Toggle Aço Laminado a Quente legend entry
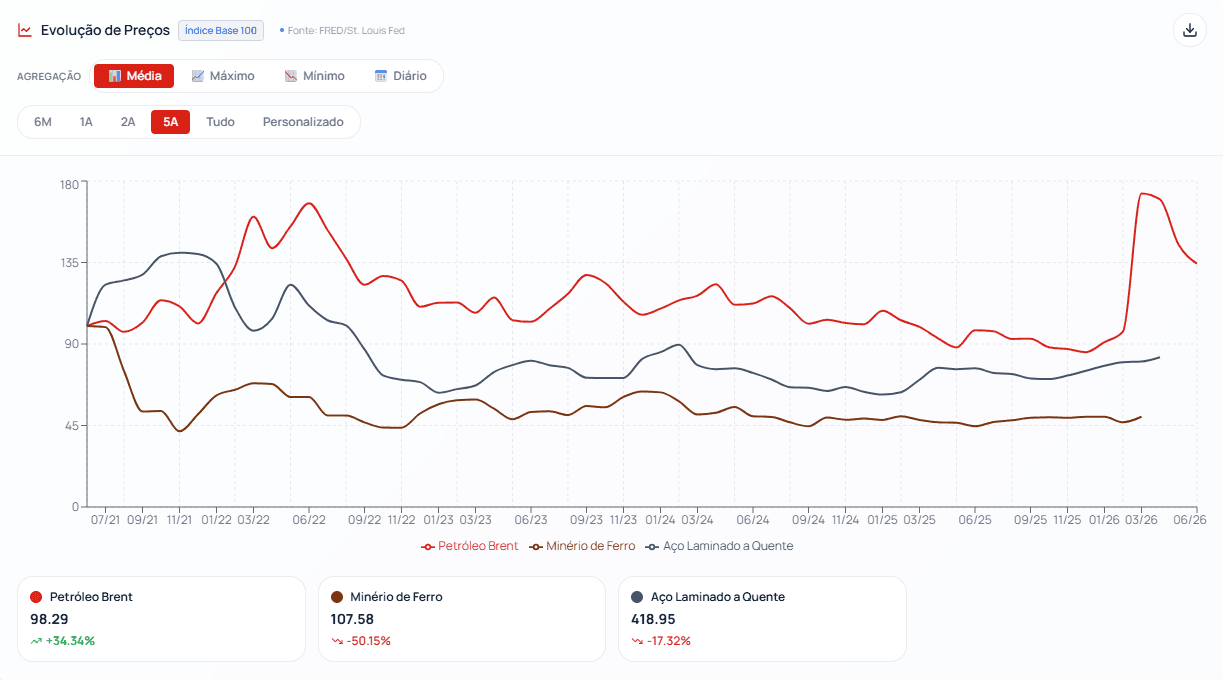The height and width of the screenshot is (680, 1223). (x=719, y=546)
